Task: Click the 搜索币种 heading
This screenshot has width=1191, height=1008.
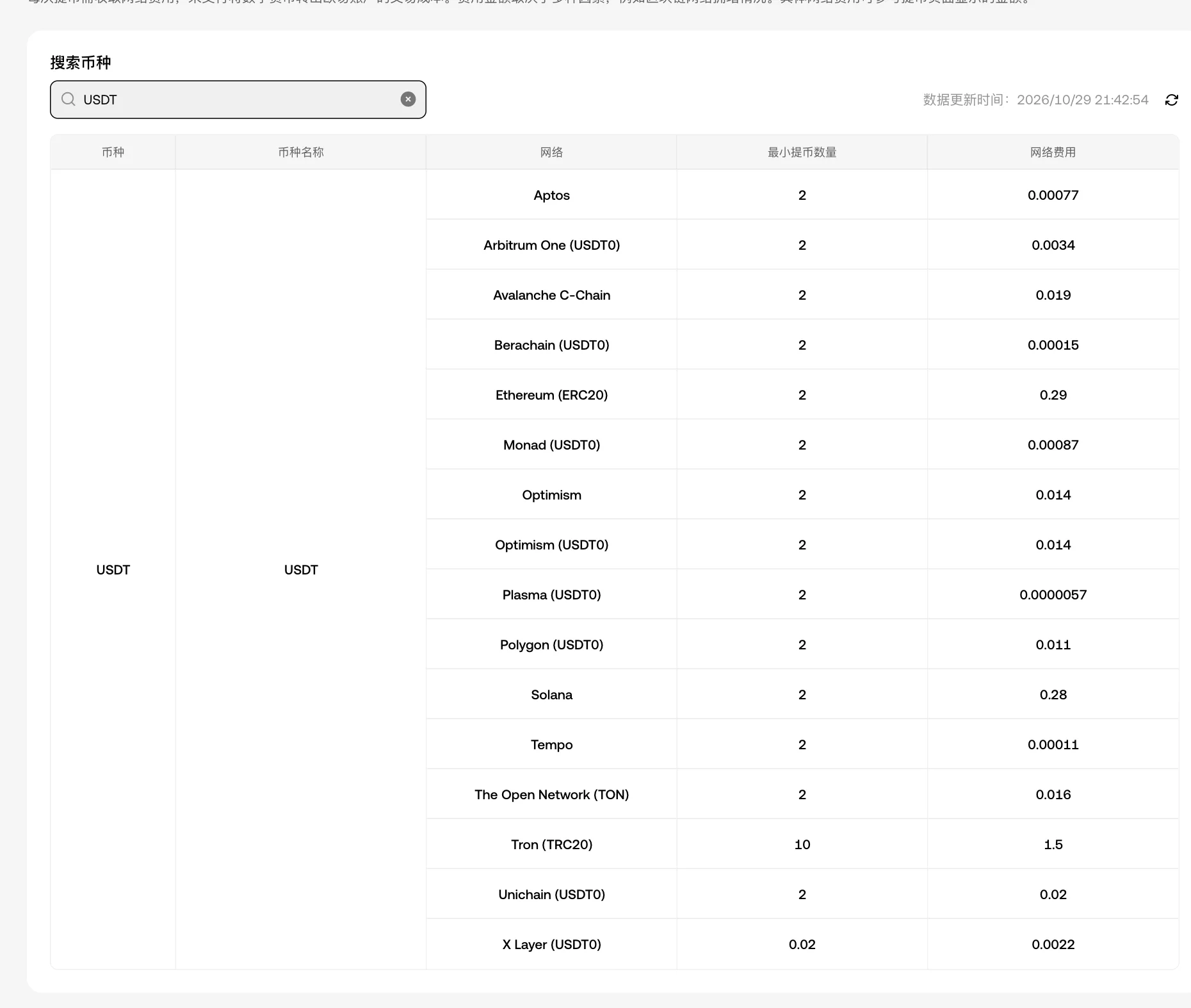Action: coord(81,63)
